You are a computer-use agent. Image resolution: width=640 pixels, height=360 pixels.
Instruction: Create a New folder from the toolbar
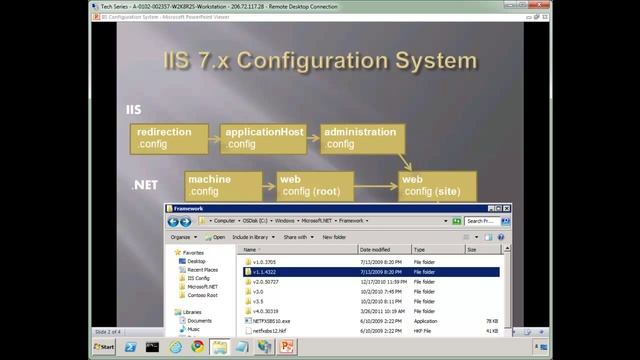334,237
